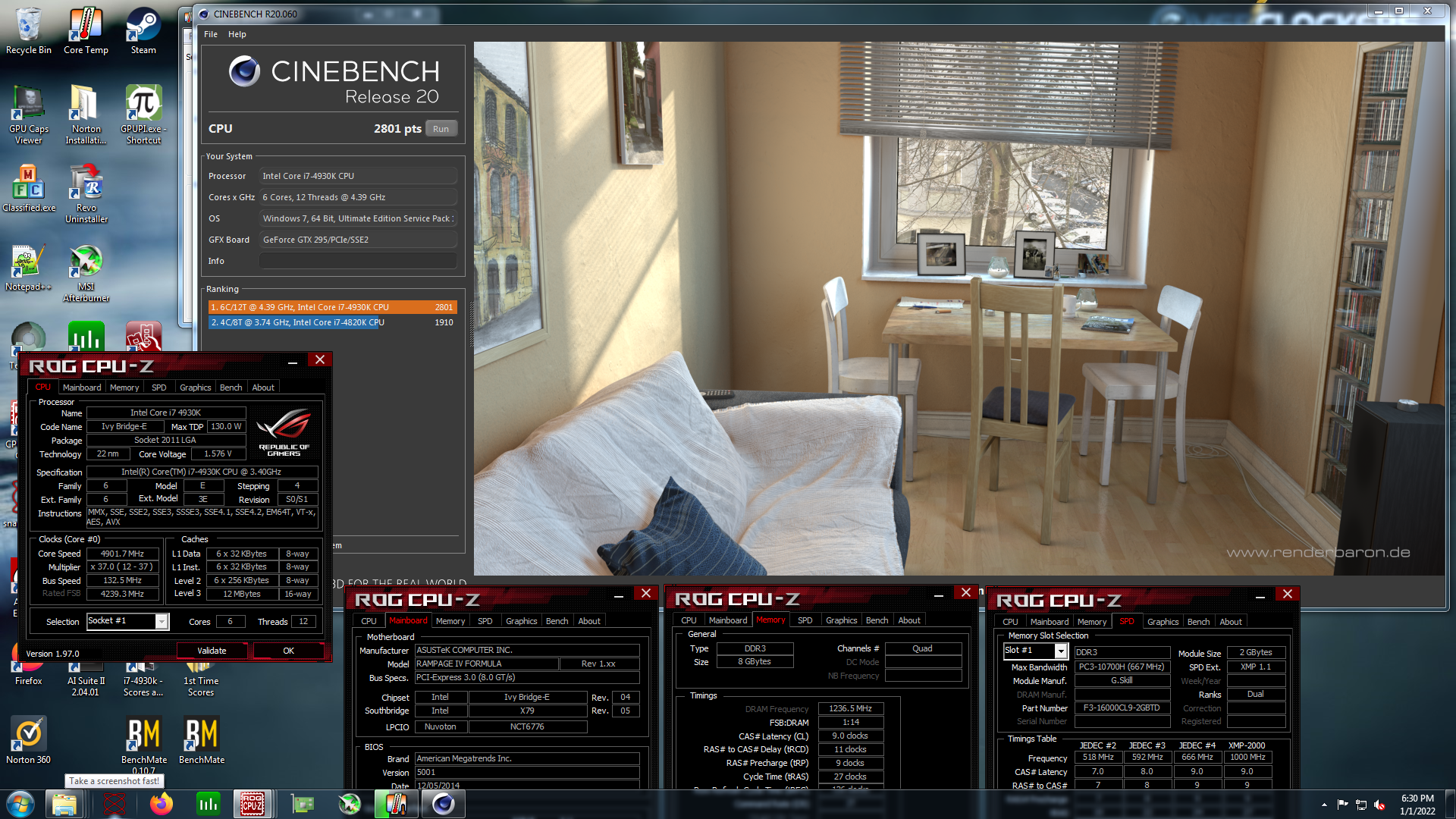This screenshot has height=819, width=1456.
Task: Click the Windows Start orb
Action: 20,804
